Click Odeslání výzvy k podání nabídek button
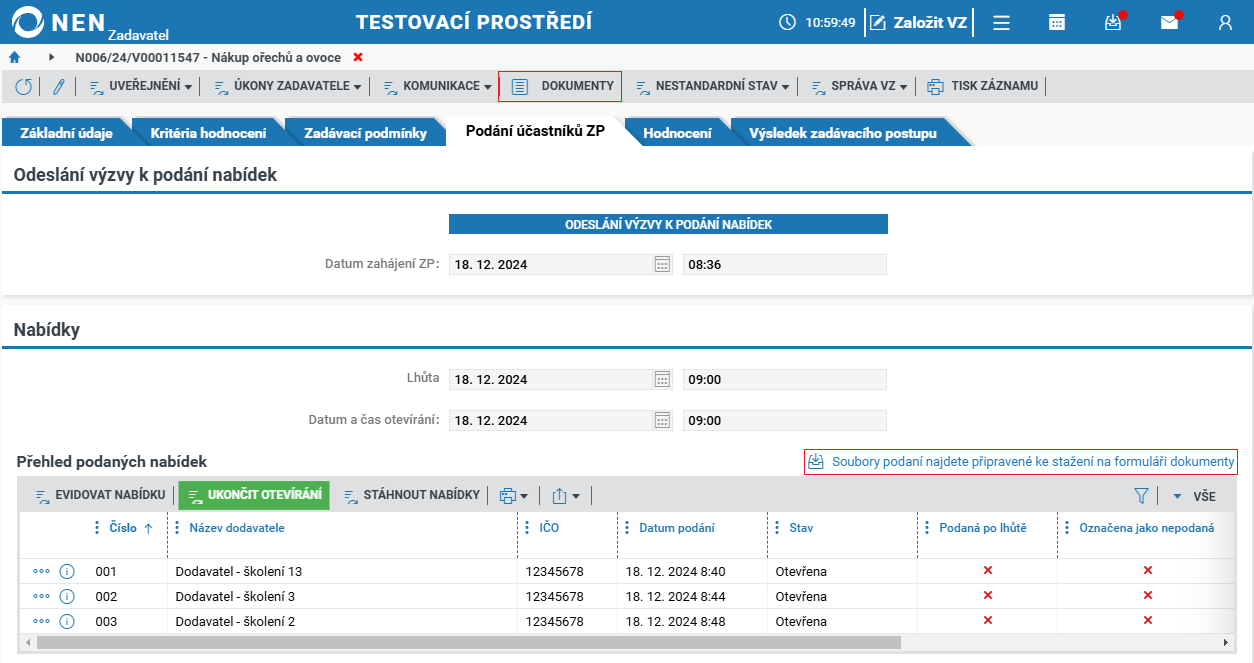Screen dimensions: 1254x663 pos(668,224)
